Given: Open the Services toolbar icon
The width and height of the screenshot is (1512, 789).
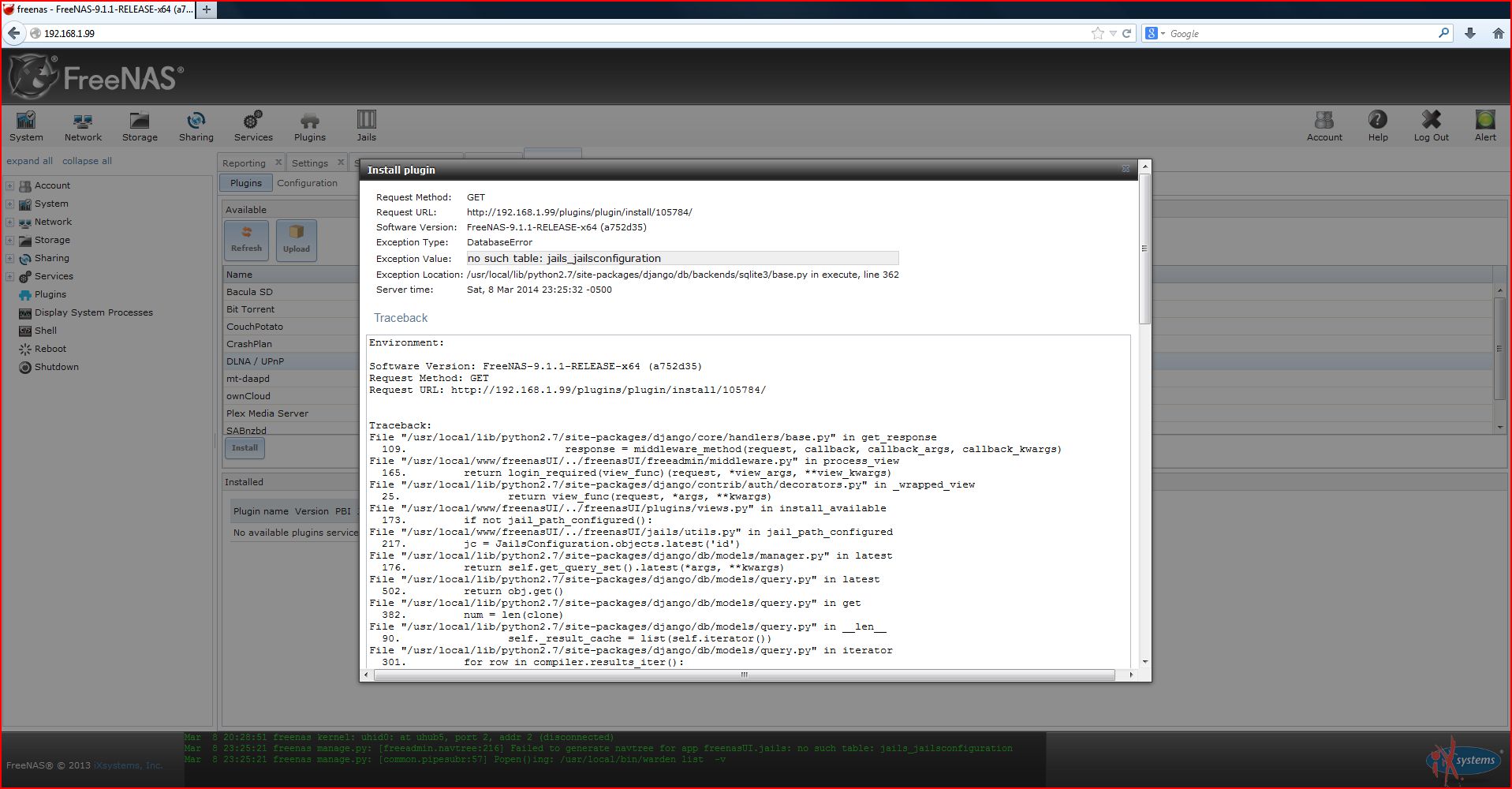Looking at the screenshot, I should click(x=253, y=126).
